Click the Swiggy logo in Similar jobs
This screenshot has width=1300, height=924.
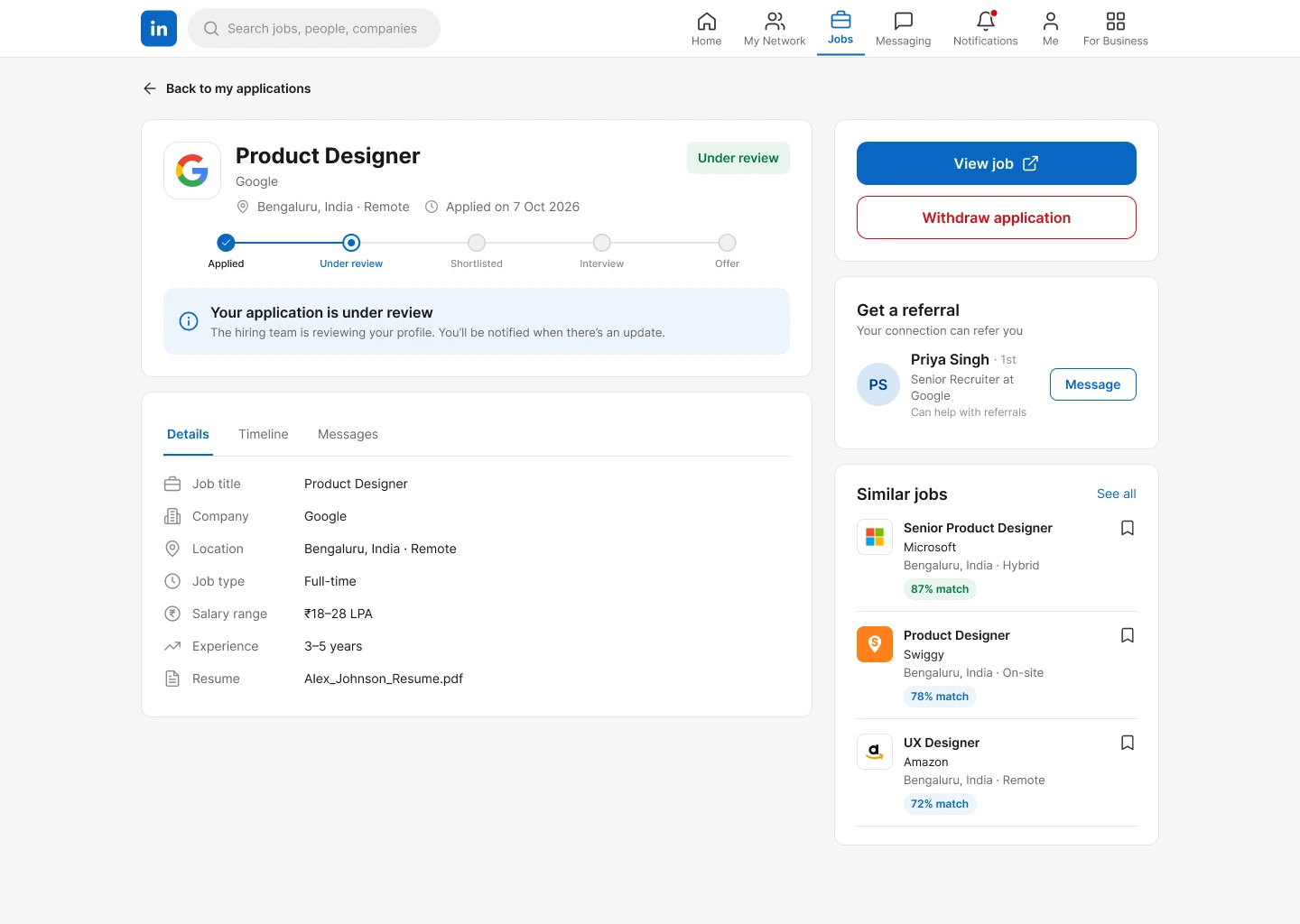point(875,644)
